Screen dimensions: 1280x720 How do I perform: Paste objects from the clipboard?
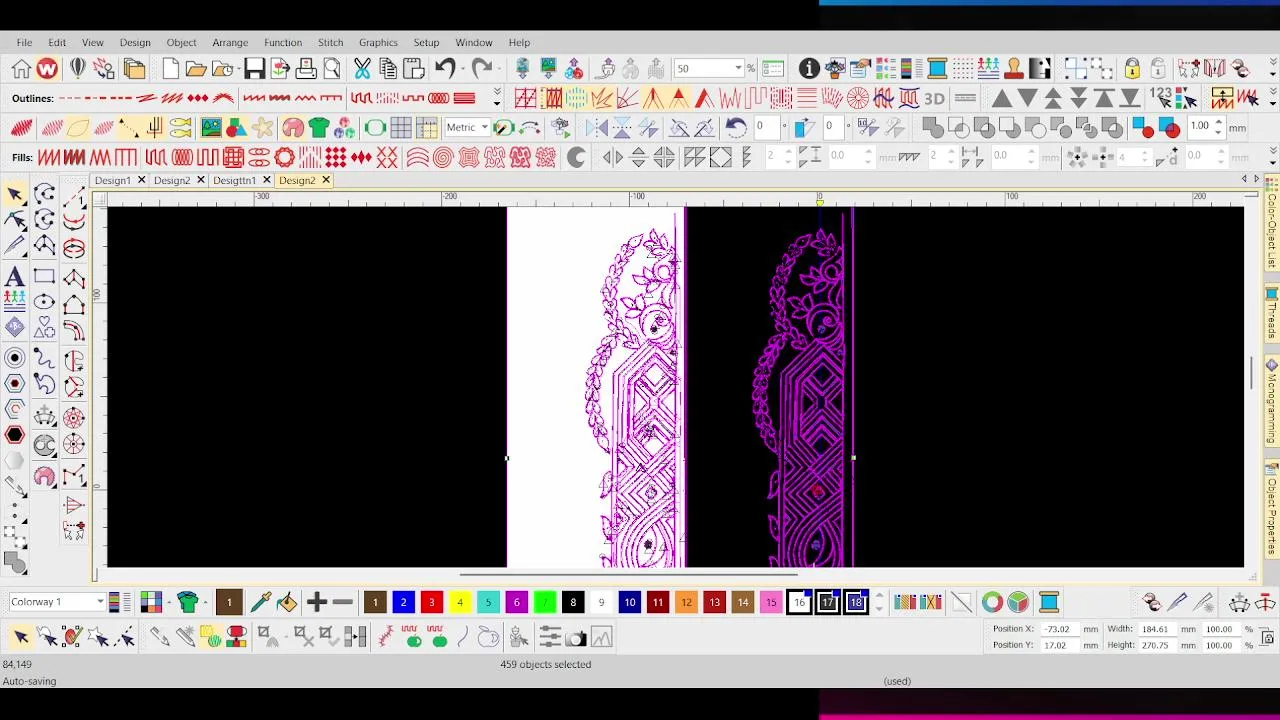[413, 68]
